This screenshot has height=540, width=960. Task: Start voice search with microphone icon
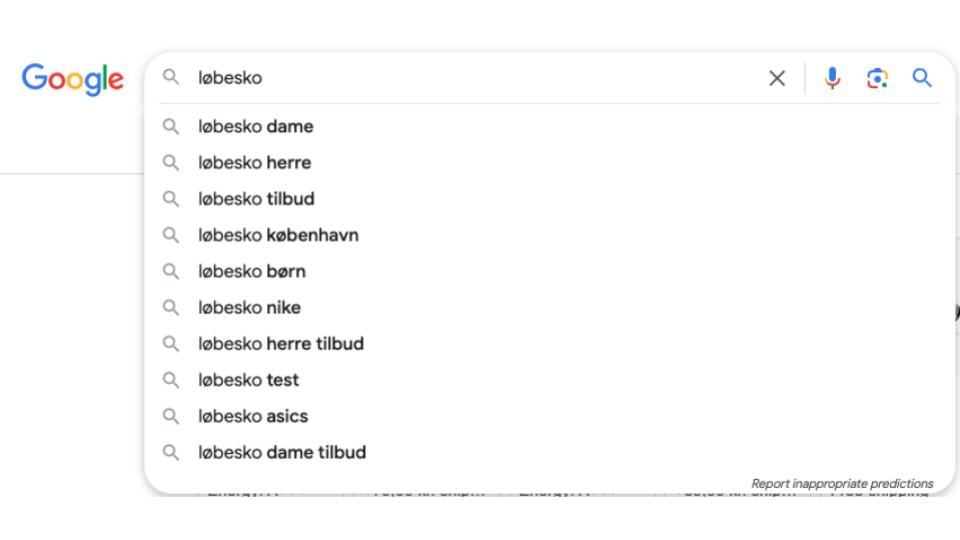pos(832,78)
